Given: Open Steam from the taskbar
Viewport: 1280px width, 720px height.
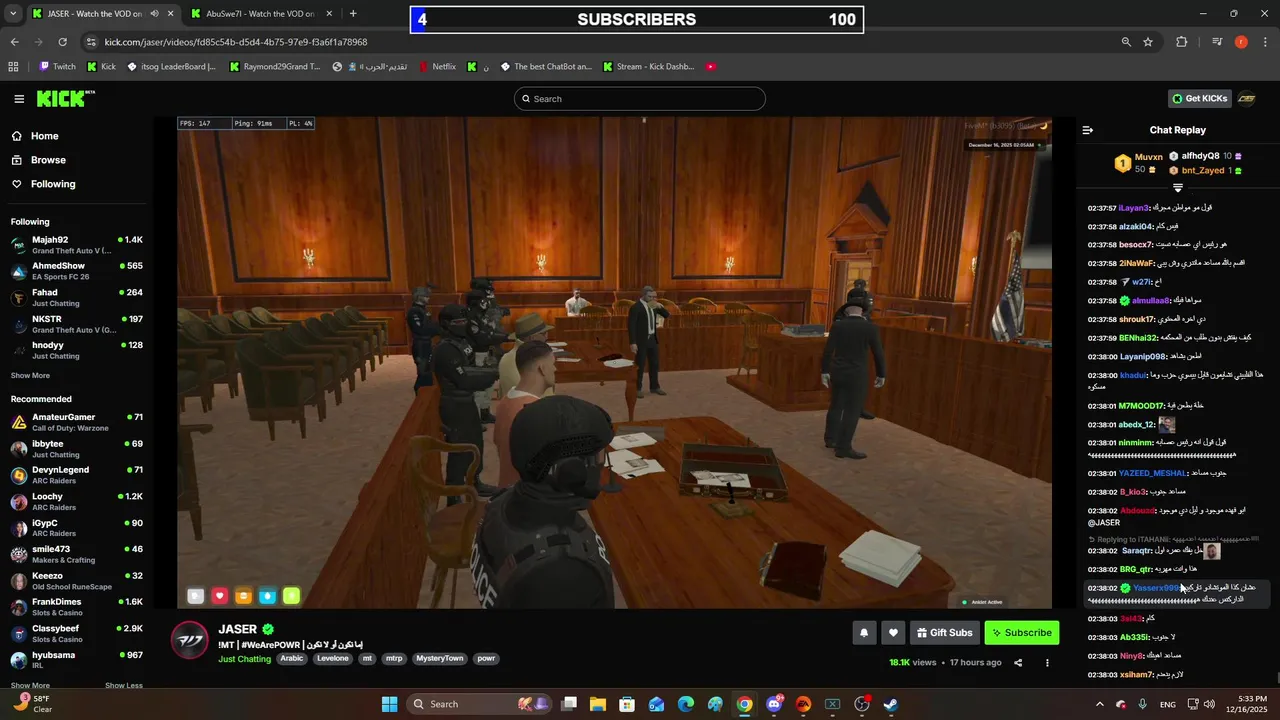Looking at the screenshot, I should (x=891, y=704).
